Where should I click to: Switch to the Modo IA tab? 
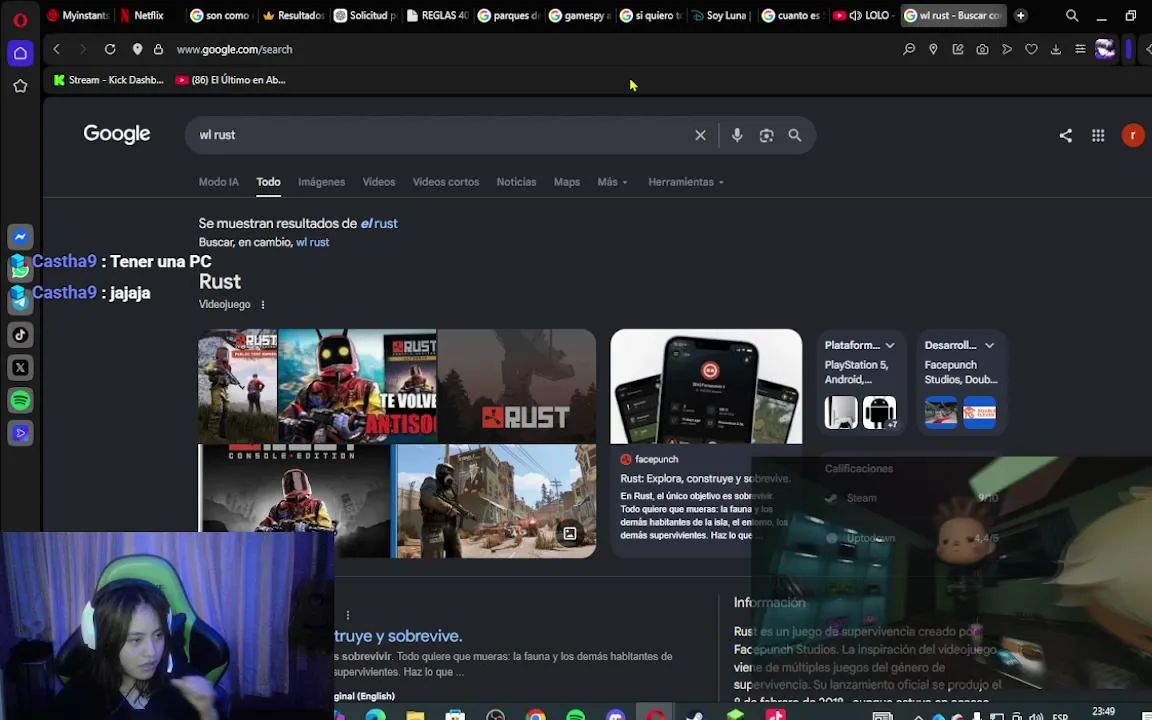(218, 181)
